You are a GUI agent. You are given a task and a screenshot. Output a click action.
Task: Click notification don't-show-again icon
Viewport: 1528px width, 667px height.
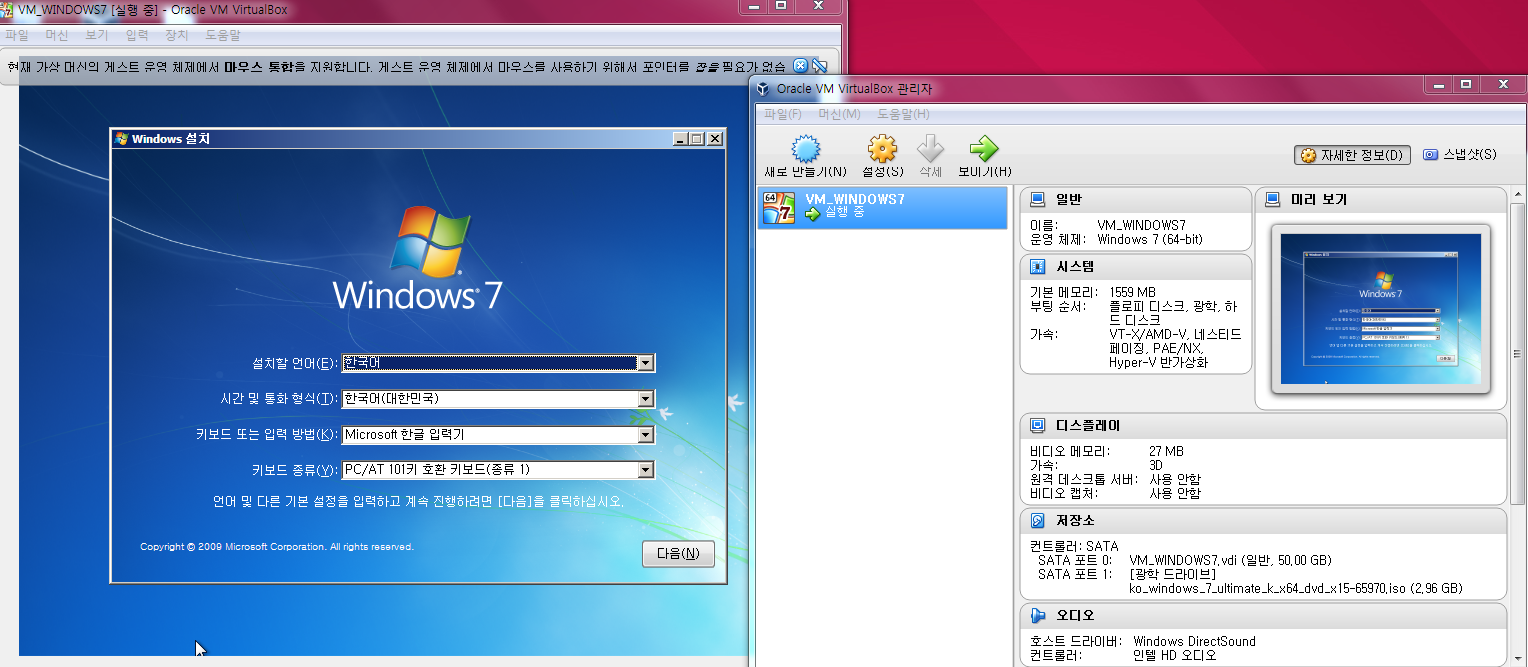pos(820,66)
